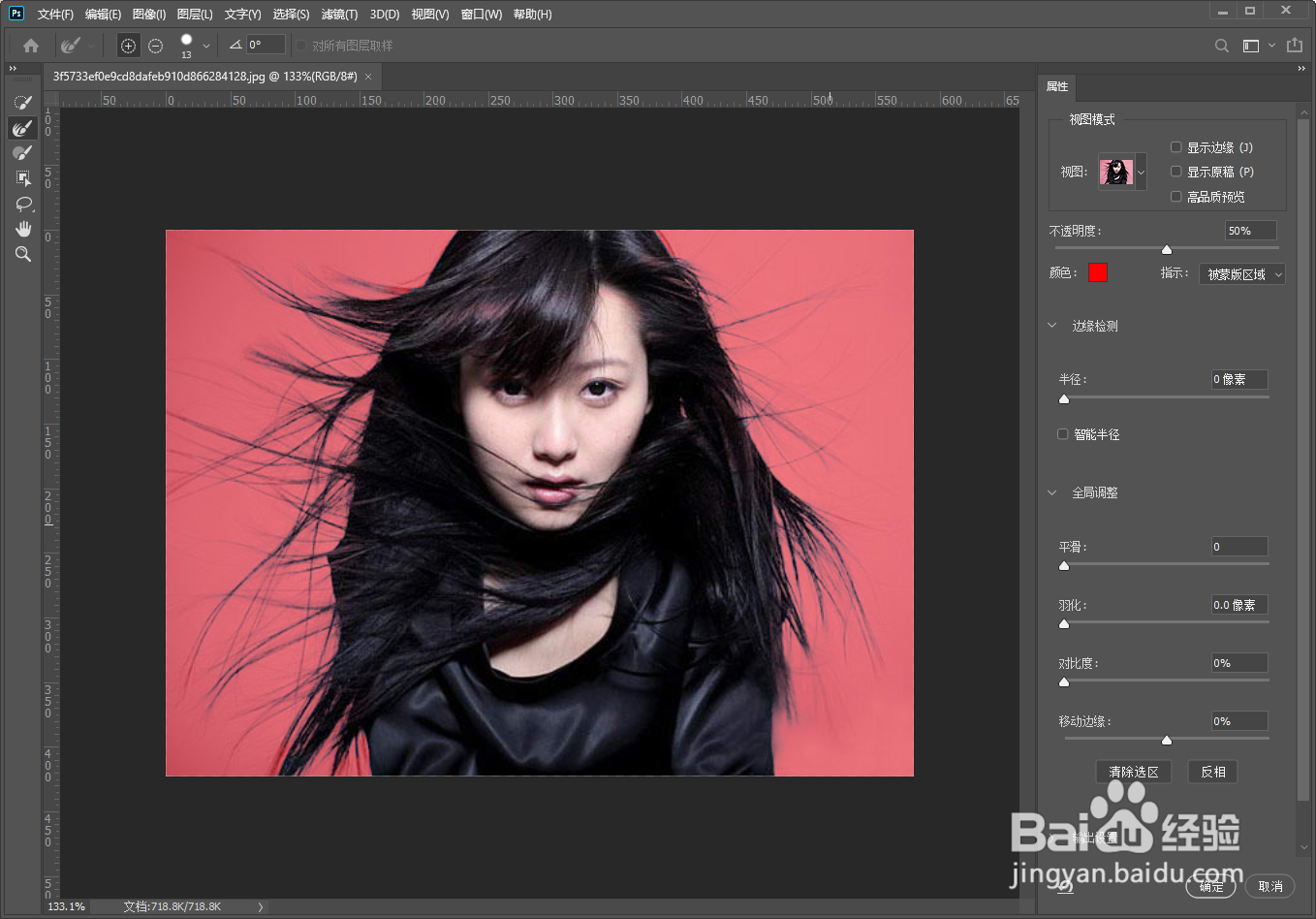This screenshot has width=1316, height=919.
Task: Open the 编辑(E) menu
Action: pyautogui.click(x=103, y=15)
